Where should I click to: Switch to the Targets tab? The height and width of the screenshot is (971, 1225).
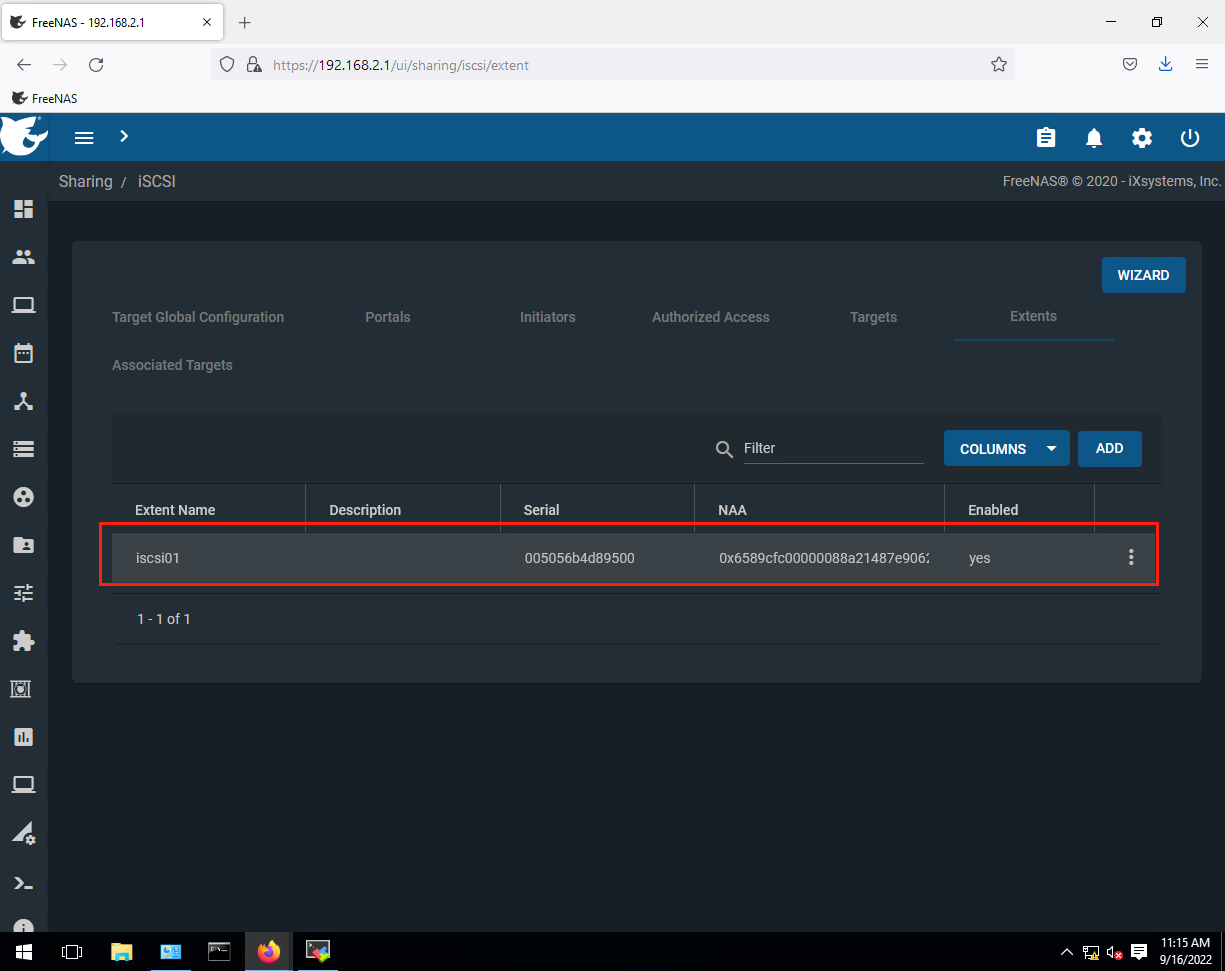pos(874,317)
